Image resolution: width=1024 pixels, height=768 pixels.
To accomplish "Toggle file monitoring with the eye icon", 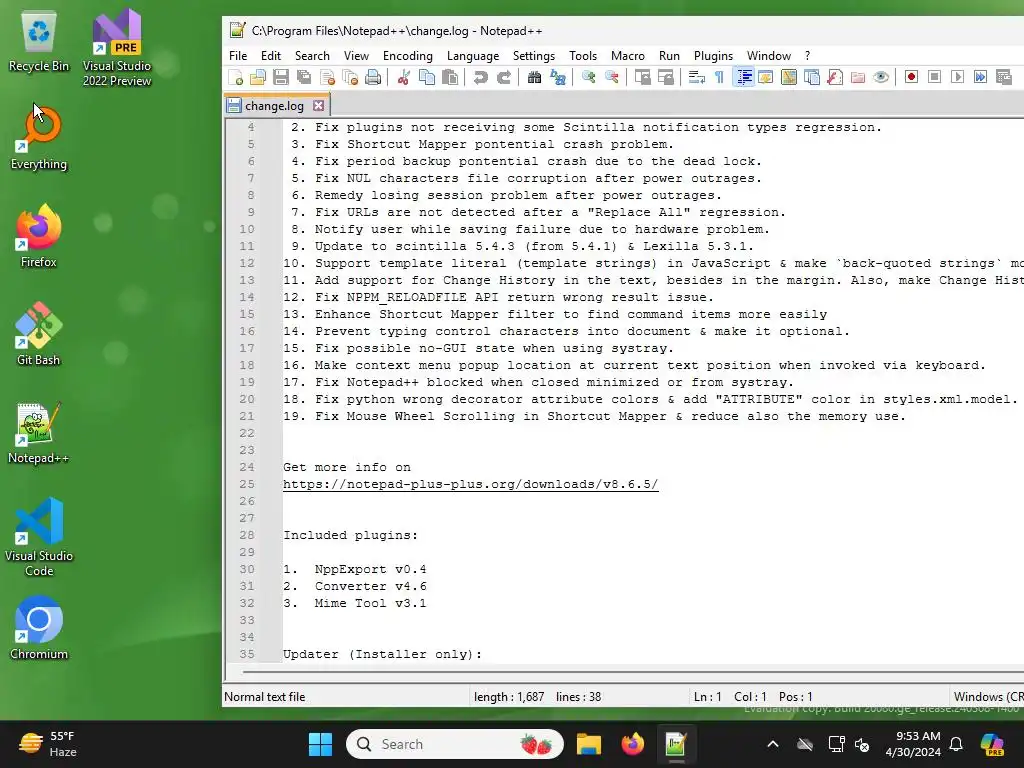I will 881,78.
